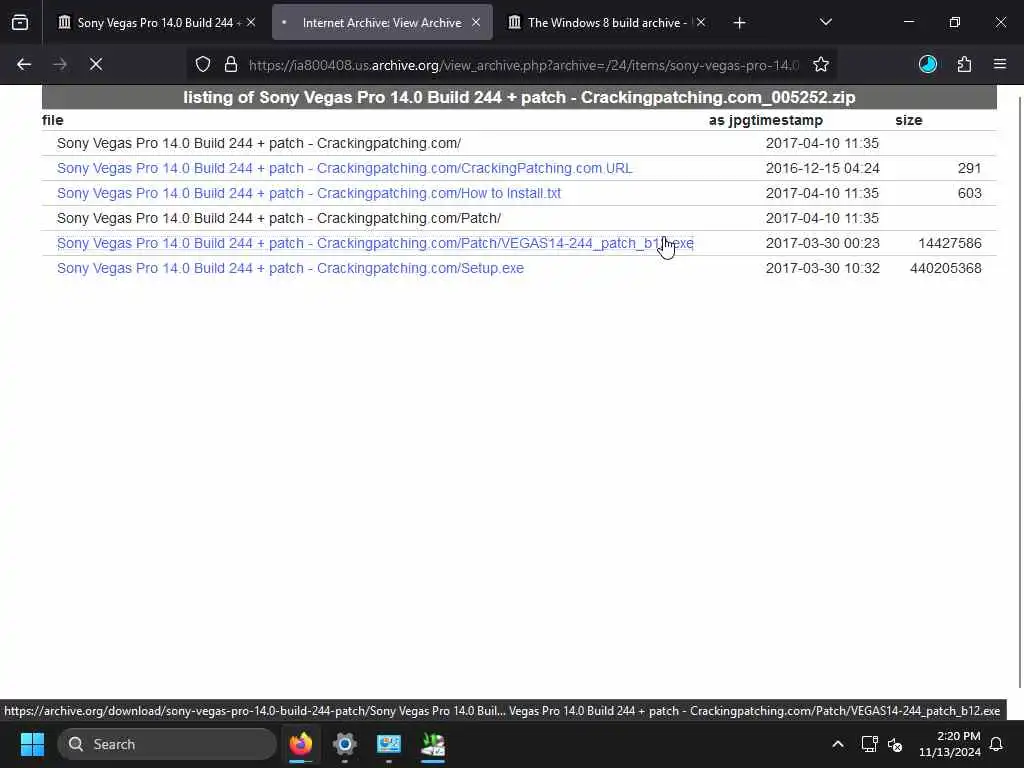Open the network status tray icon

pyautogui.click(x=869, y=744)
